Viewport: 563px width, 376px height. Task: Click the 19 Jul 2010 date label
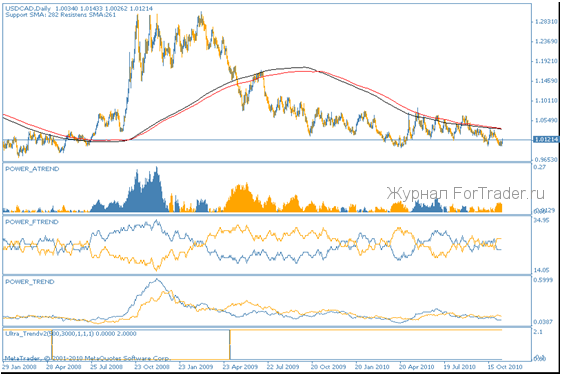(x=460, y=367)
